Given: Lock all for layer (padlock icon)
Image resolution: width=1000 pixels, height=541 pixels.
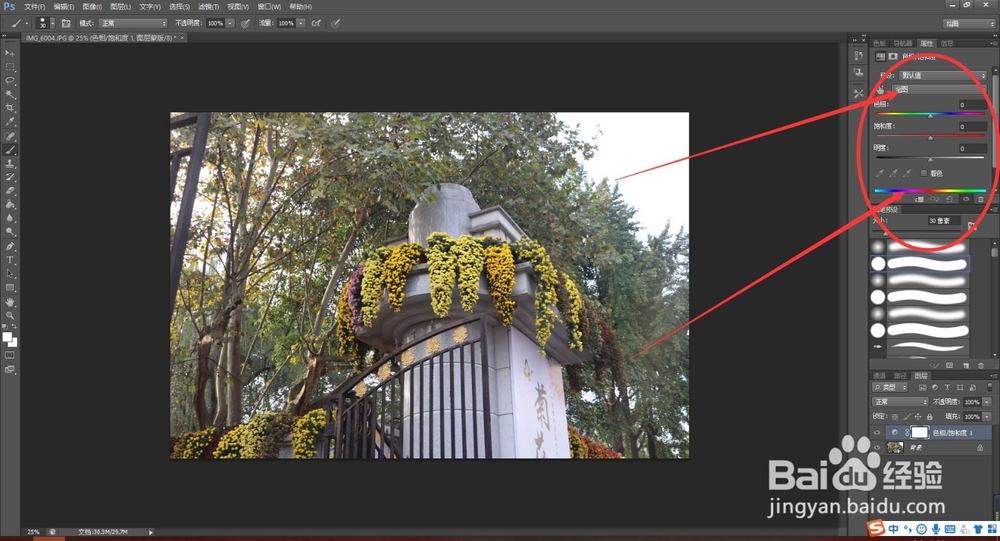Looking at the screenshot, I should coord(929,417).
